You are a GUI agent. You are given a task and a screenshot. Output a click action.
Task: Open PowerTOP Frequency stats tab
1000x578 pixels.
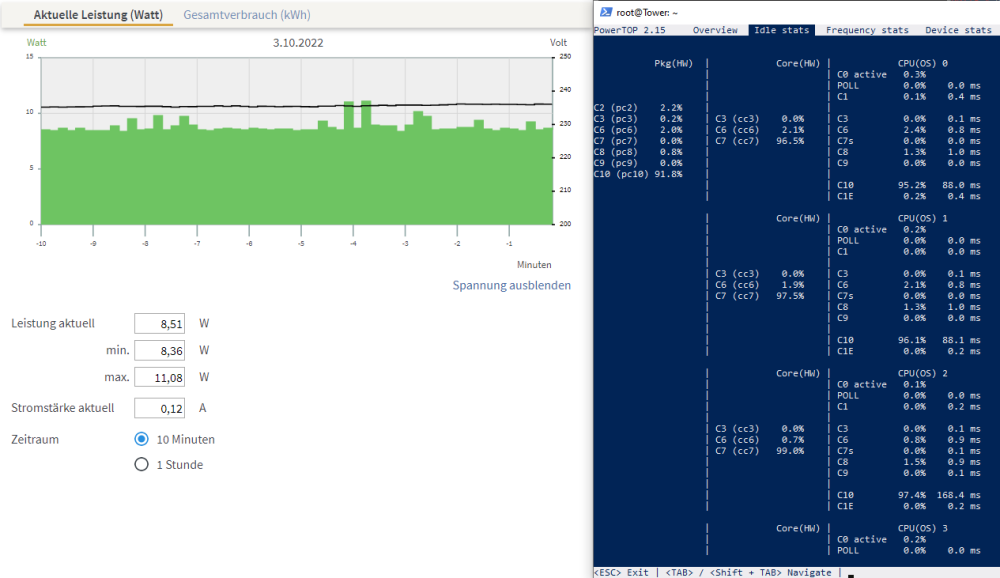coord(867,30)
